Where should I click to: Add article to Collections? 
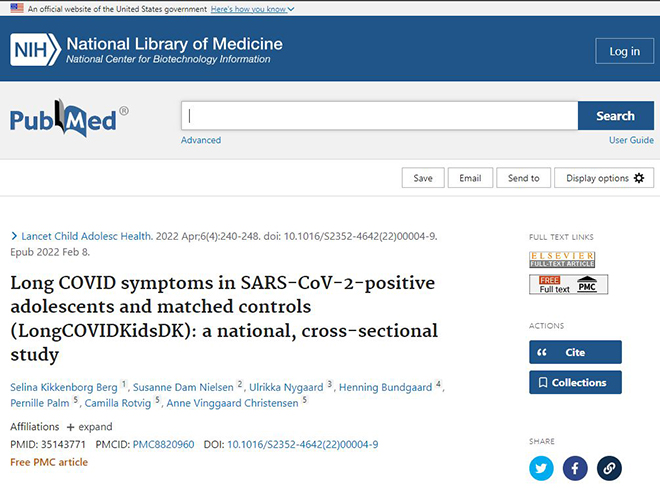[x=575, y=382]
